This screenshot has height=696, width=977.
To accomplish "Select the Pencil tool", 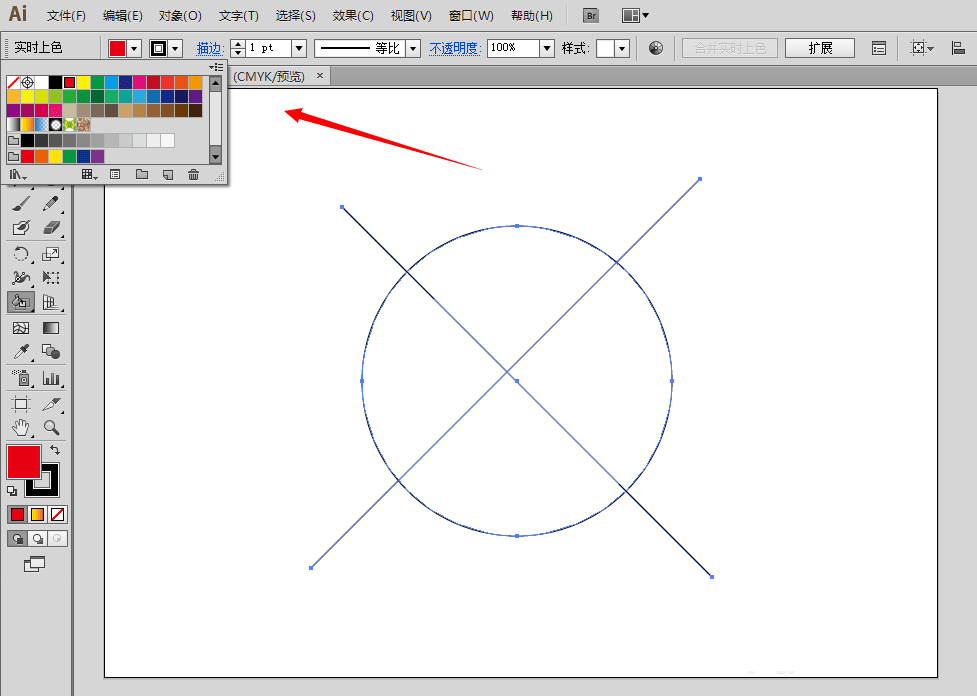I will point(51,204).
